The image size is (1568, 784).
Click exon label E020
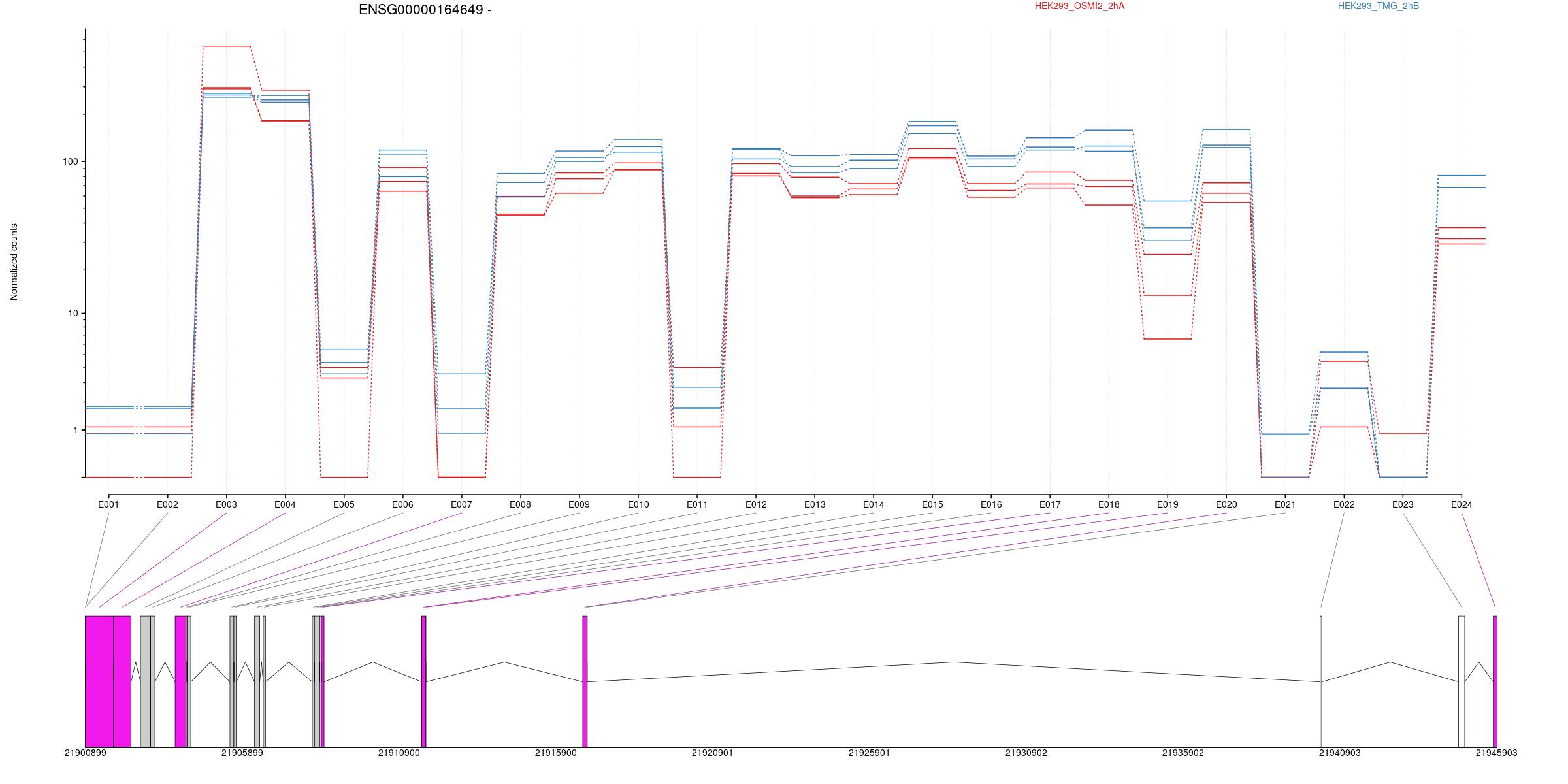1226,504
